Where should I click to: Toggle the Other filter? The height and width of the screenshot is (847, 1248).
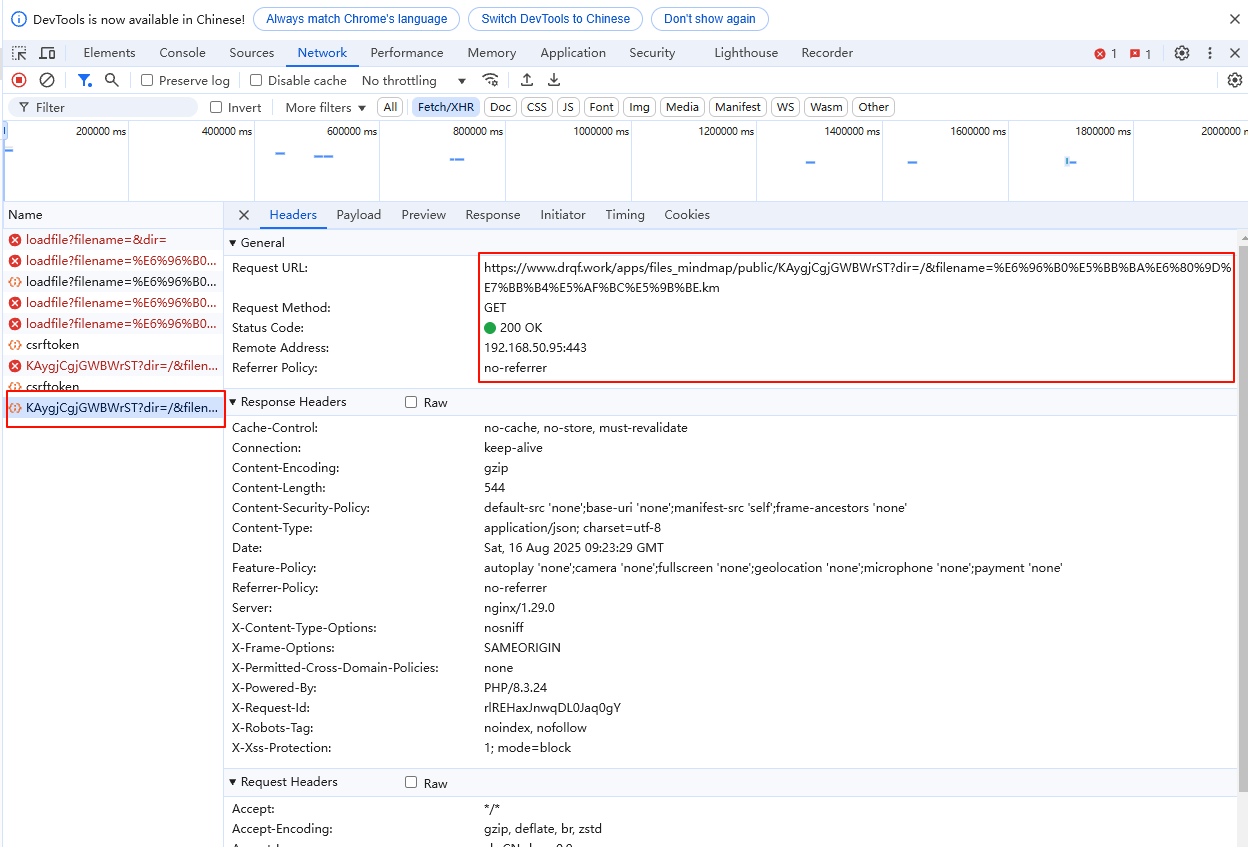(x=873, y=107)
